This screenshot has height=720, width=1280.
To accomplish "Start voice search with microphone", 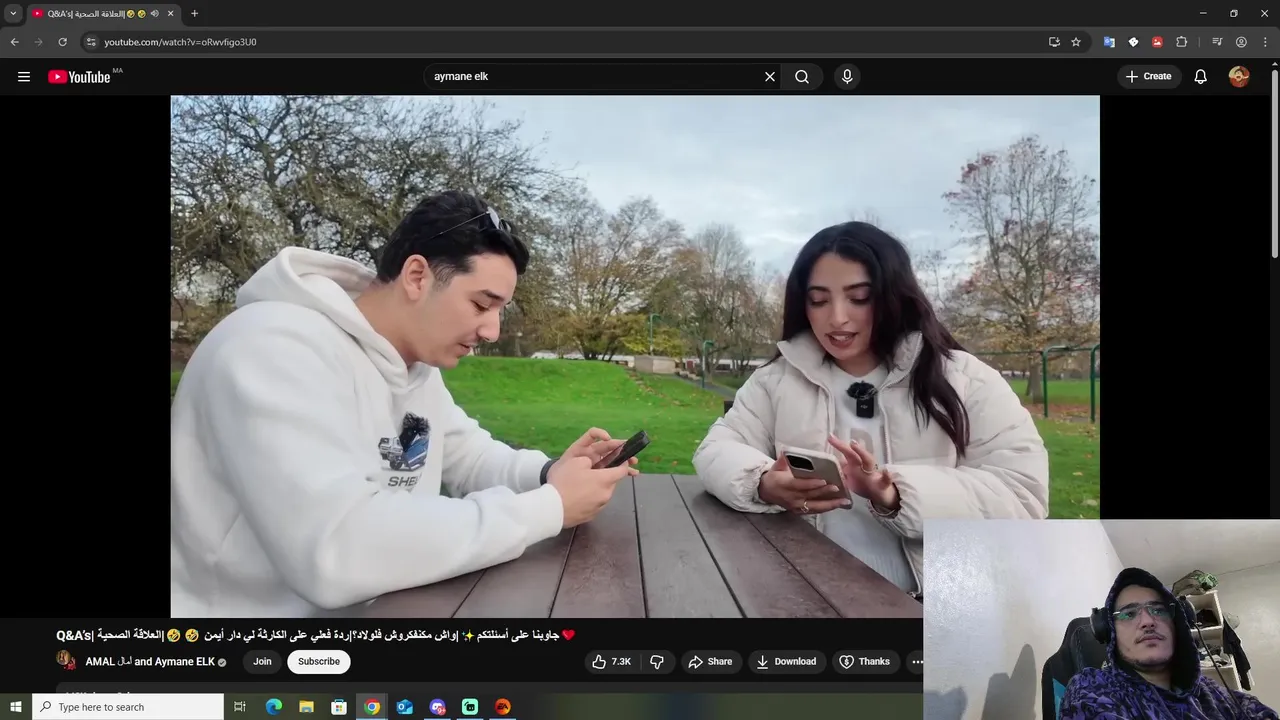I will click(x=847, y=76).
